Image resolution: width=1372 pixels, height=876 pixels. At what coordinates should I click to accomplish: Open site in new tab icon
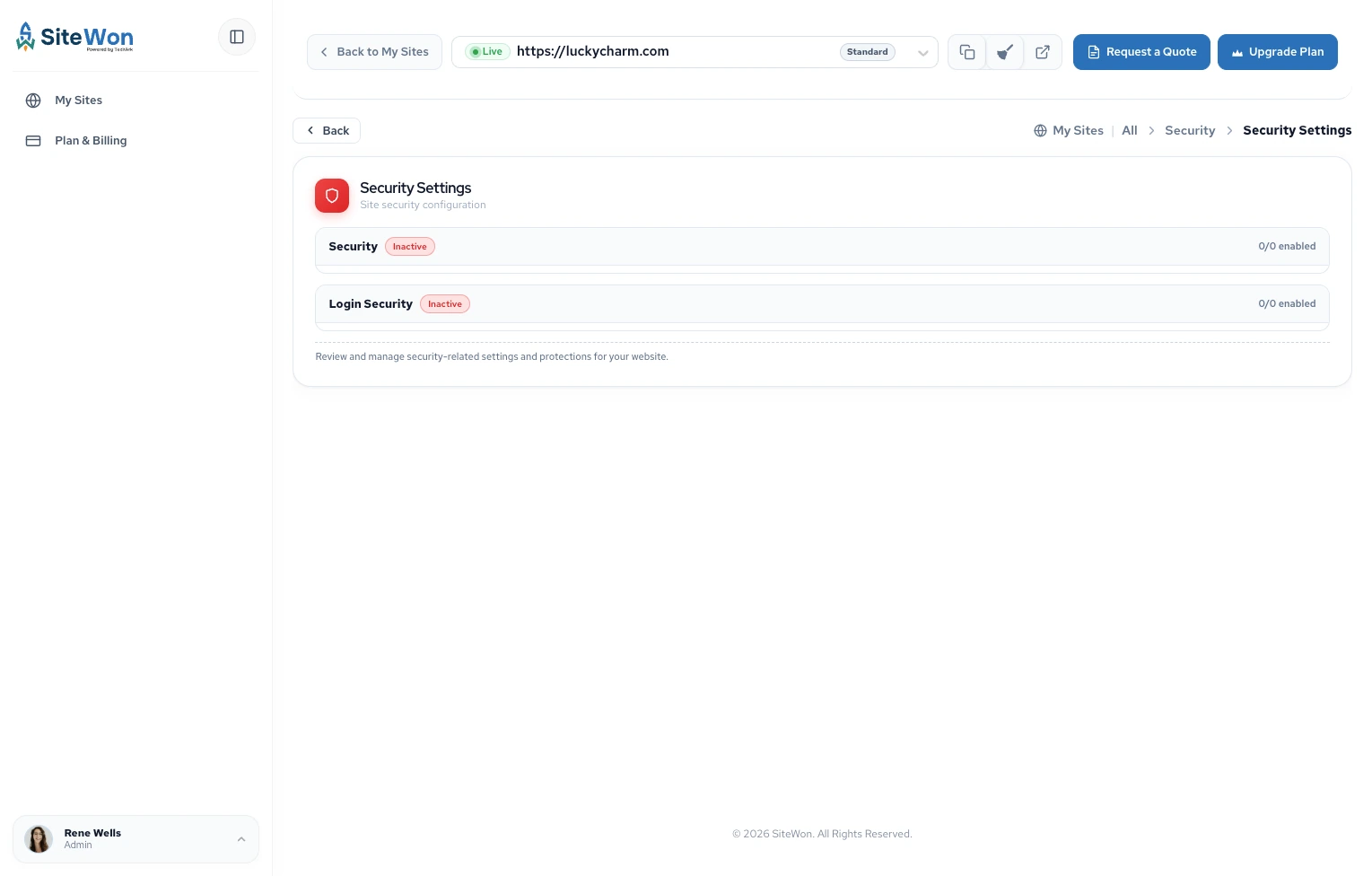(x=1043, y=52)
